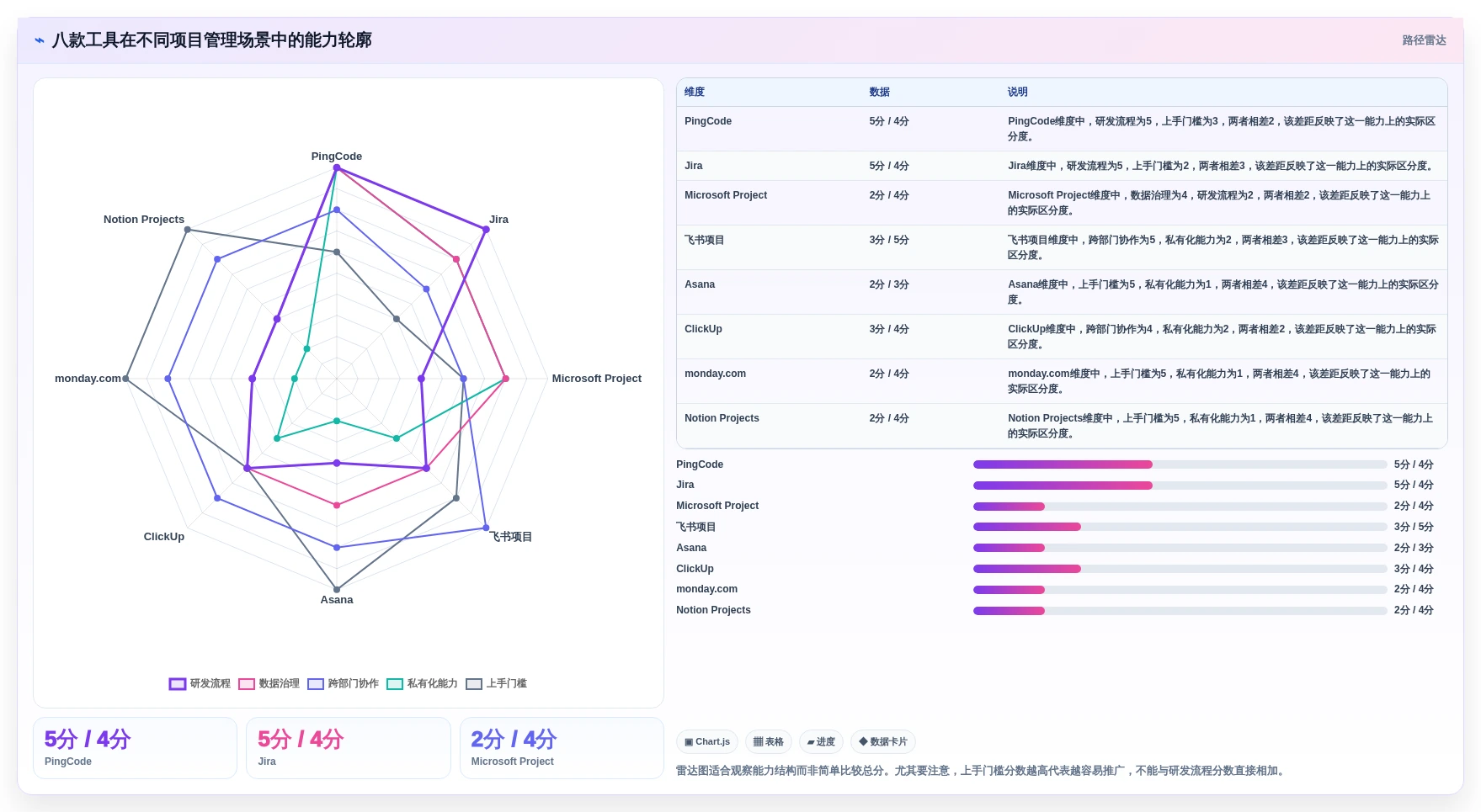Click the Asana table row name

[x=700, y=284]
